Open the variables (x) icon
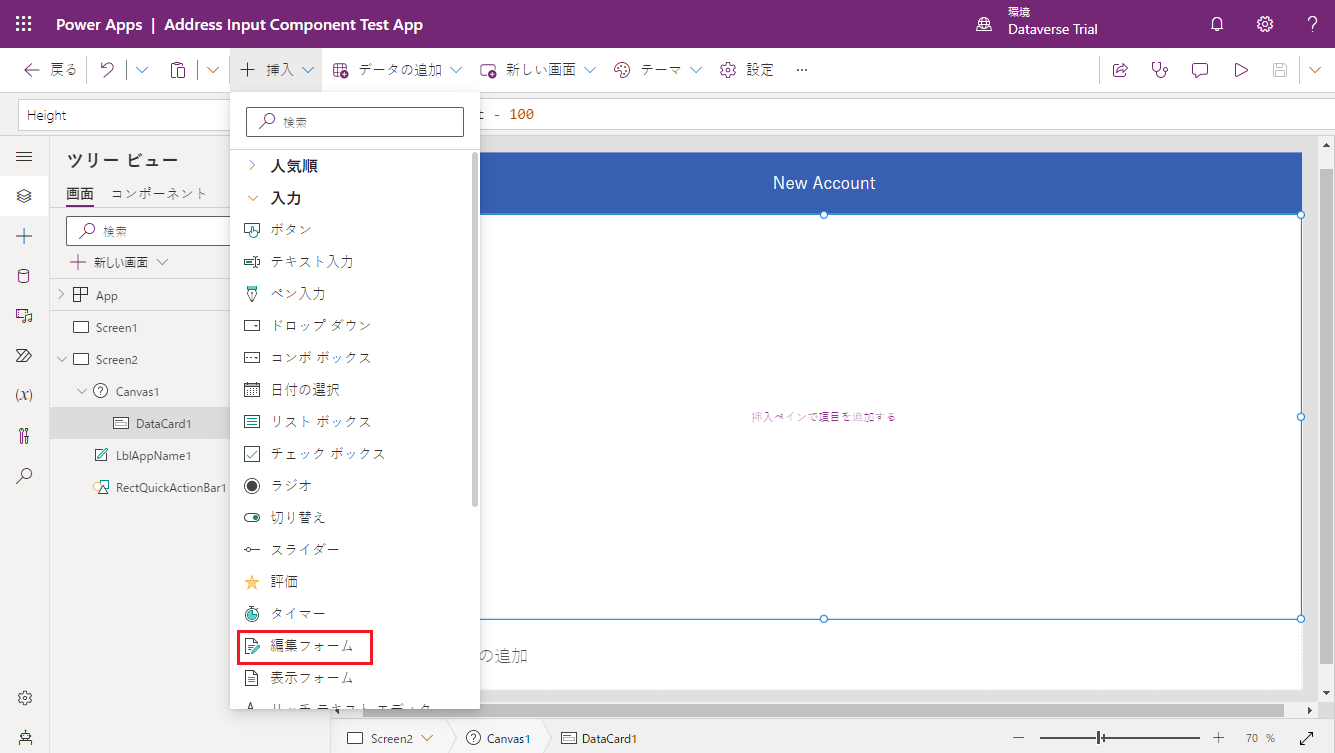This screenshot has width=1335, height=753. click(x=24, y=395)
